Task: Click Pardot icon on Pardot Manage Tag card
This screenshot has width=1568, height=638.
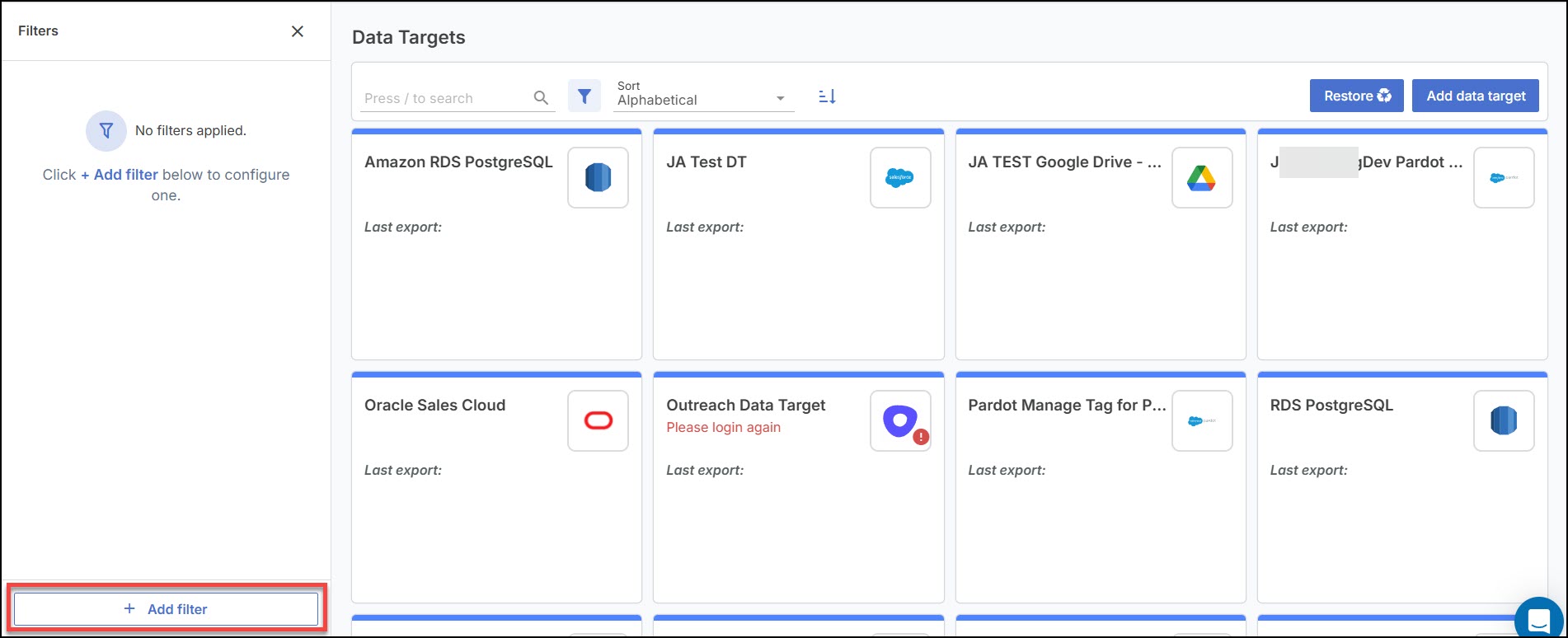Action: (x=1202, y=420)
